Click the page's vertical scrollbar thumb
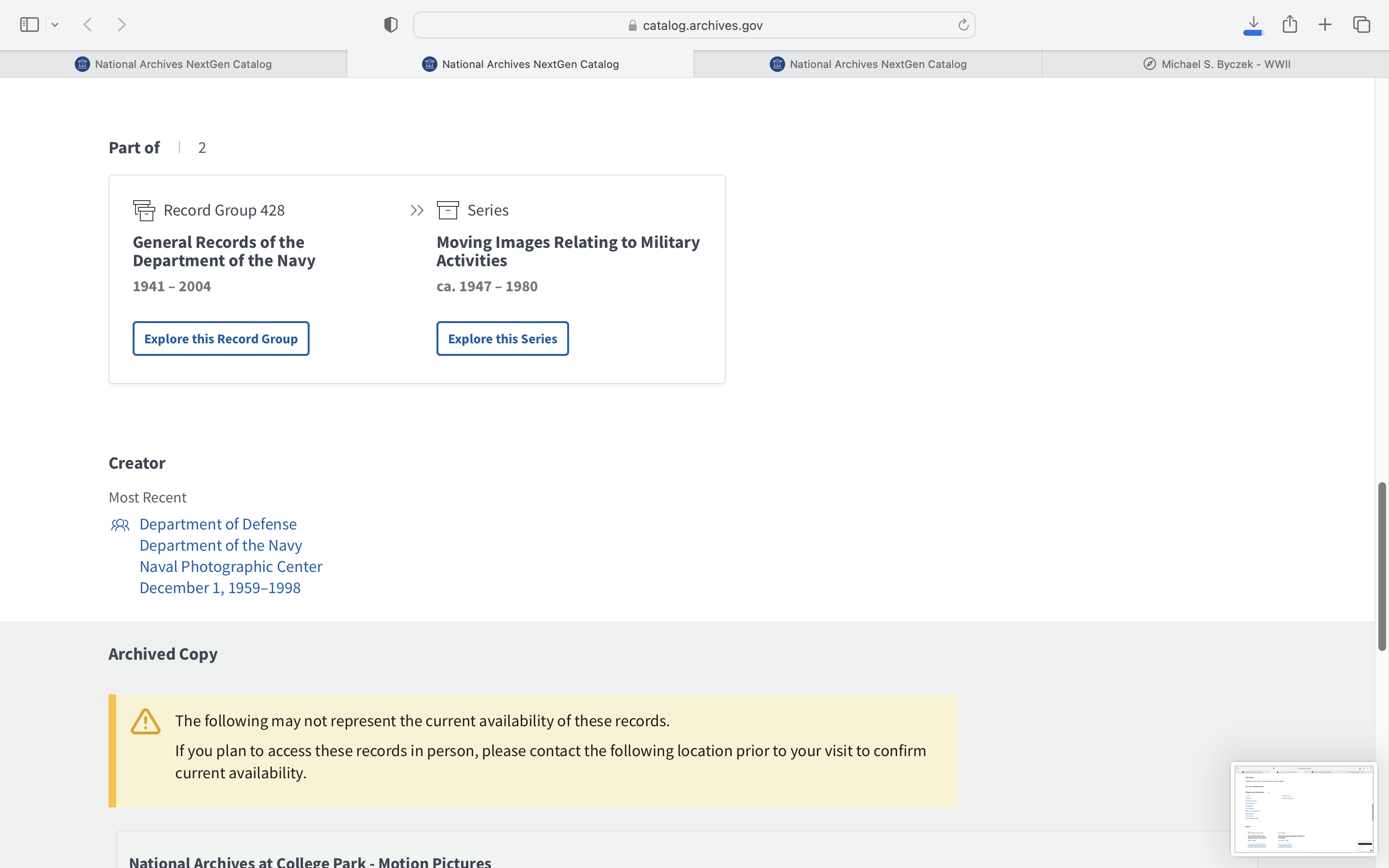This screenshot has width=1389, height=868. click(x=1382, y=566)
